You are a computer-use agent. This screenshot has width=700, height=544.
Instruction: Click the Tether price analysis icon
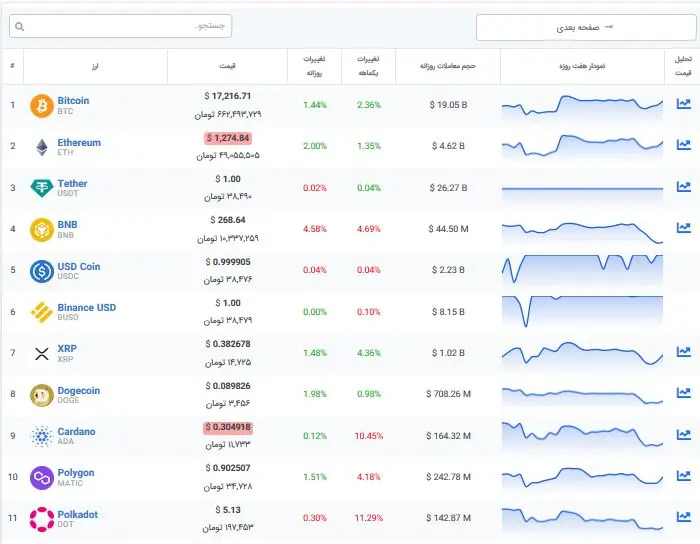coord(683,187)
